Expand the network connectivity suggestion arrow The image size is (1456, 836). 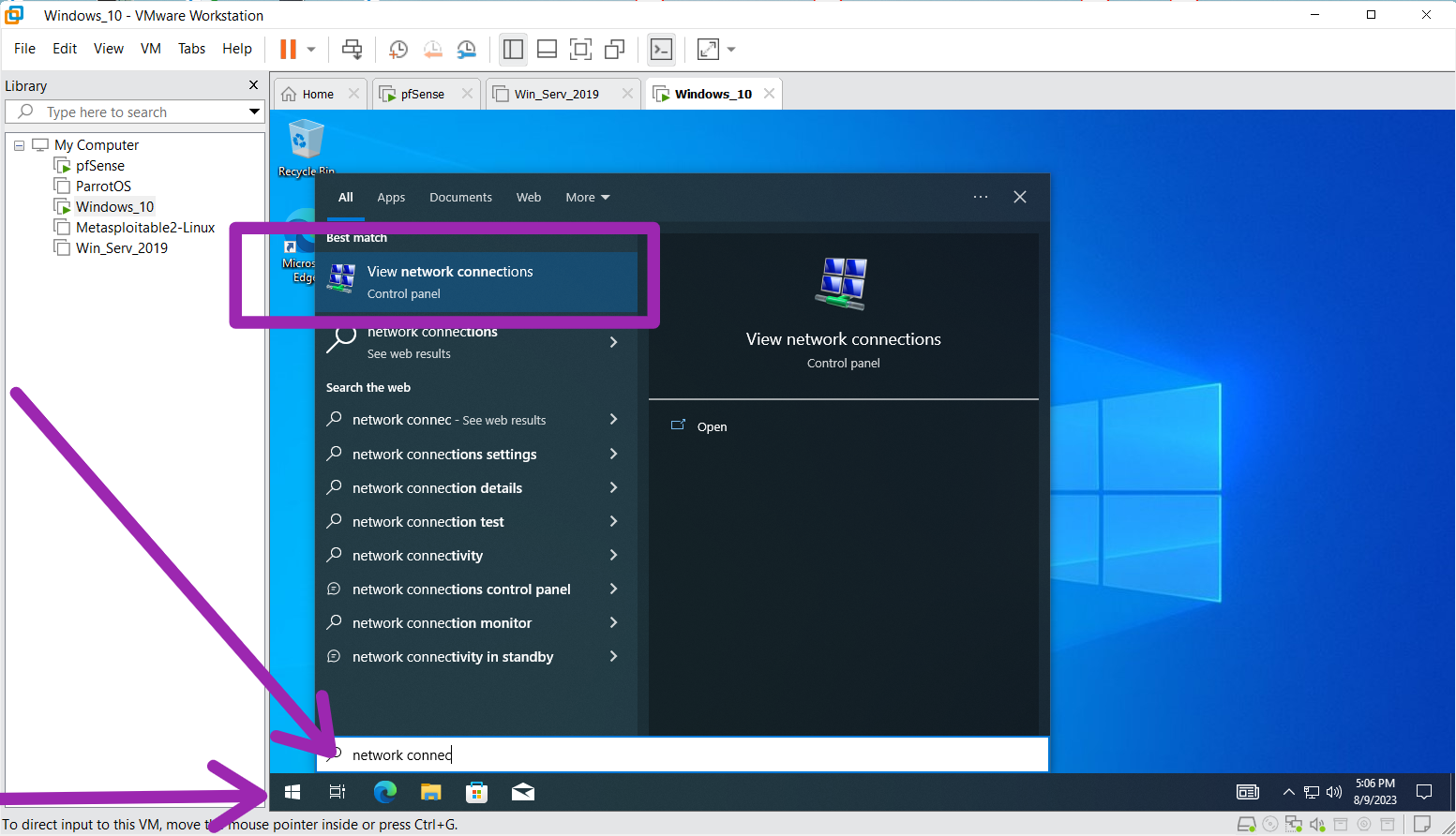pos(614,555)
